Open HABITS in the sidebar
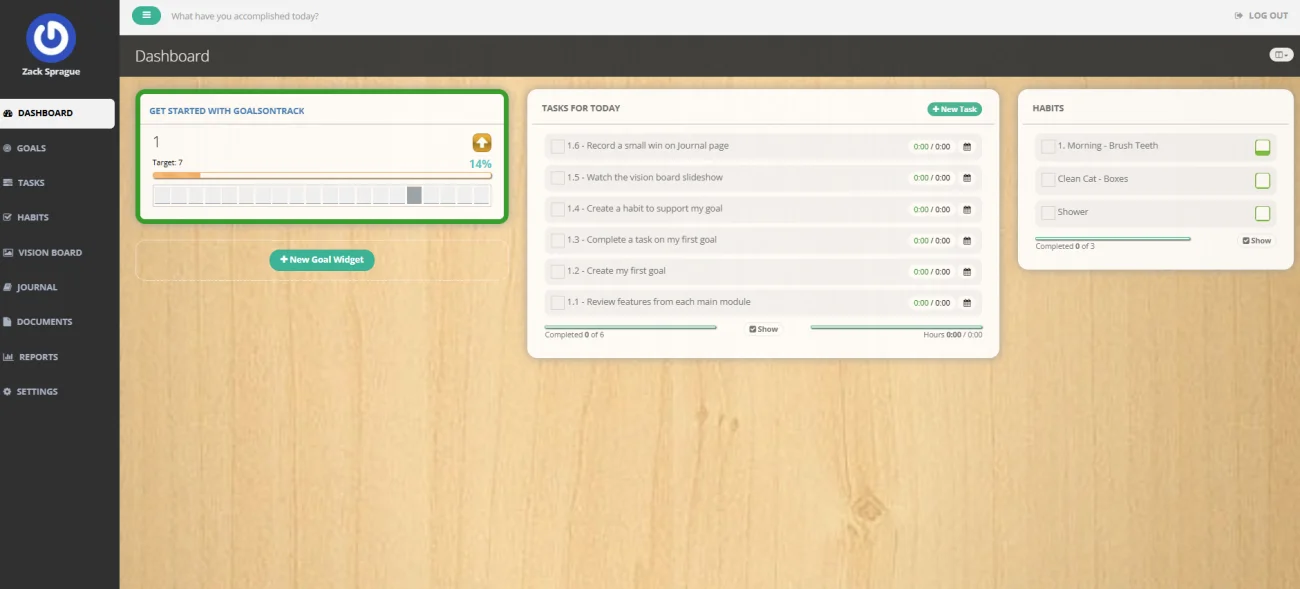This screenshot has width=1300, height=589. 57,217
